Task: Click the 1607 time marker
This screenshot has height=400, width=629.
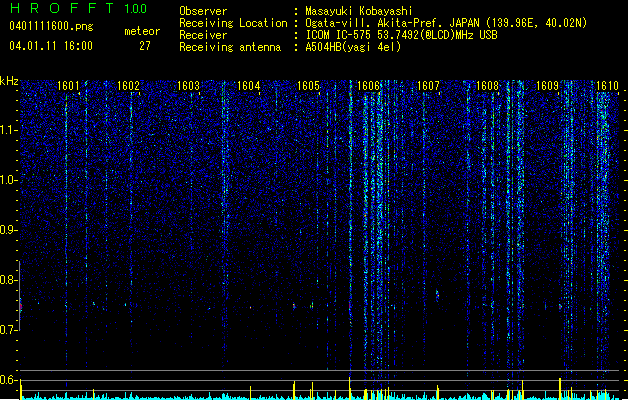Action: [x=428, y=86]
